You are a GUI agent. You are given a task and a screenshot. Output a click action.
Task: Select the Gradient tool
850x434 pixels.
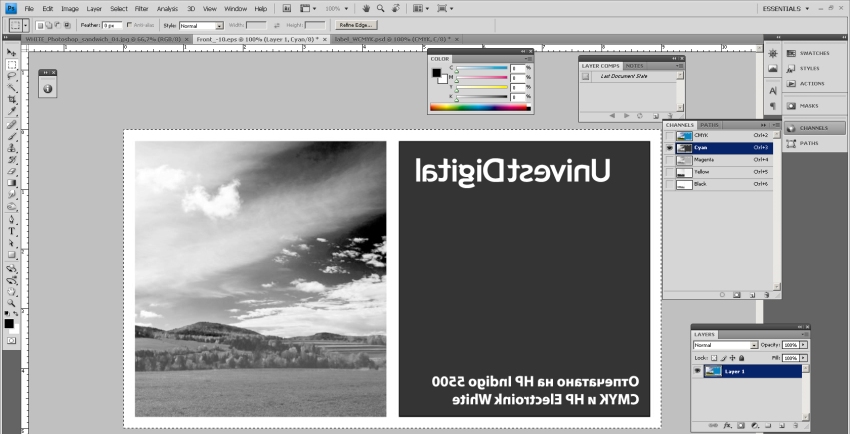coord(11,183)
